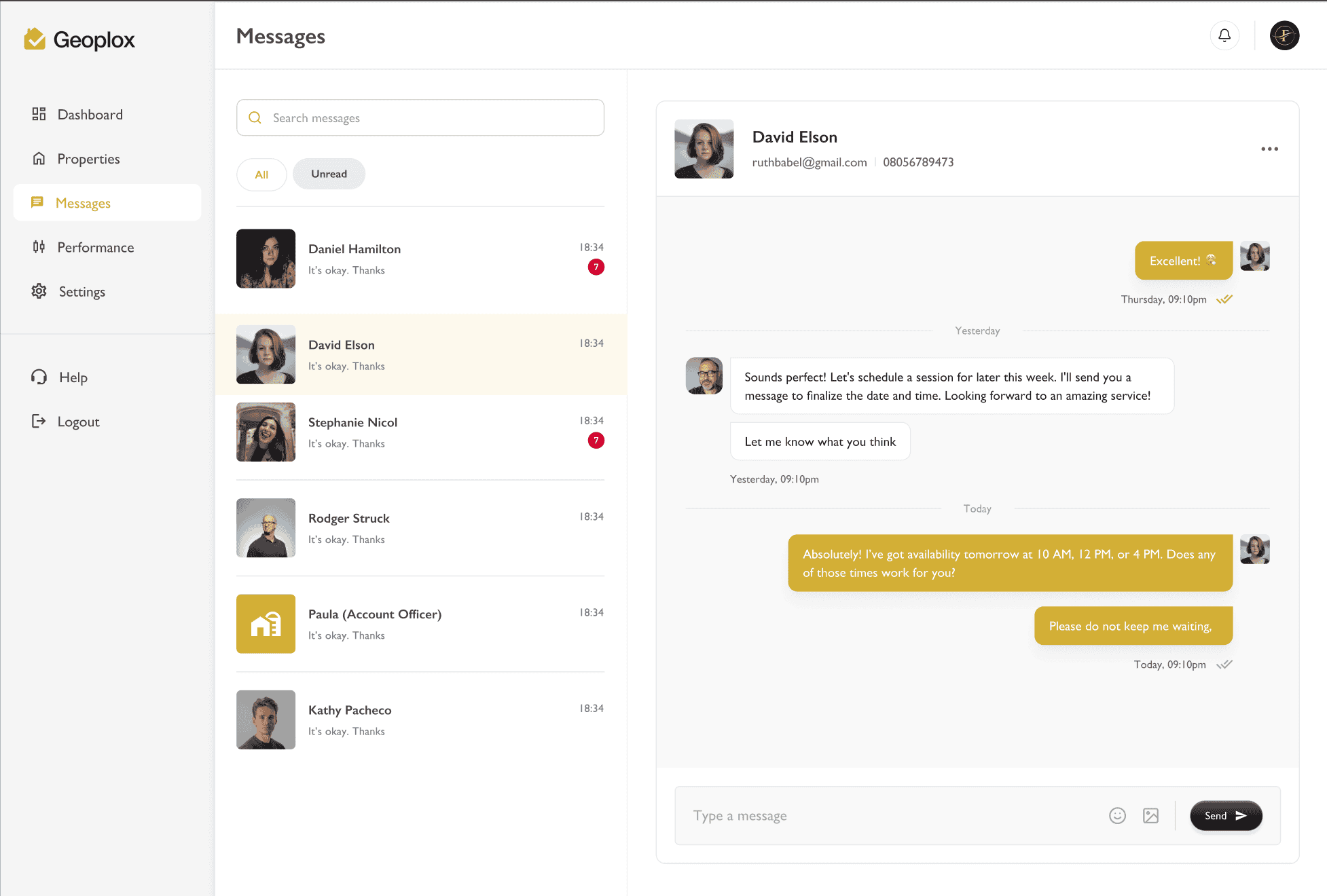This screenshot has height=896, width=1327.
Task: Click the Messages page heading
Action: click(280, 36)
